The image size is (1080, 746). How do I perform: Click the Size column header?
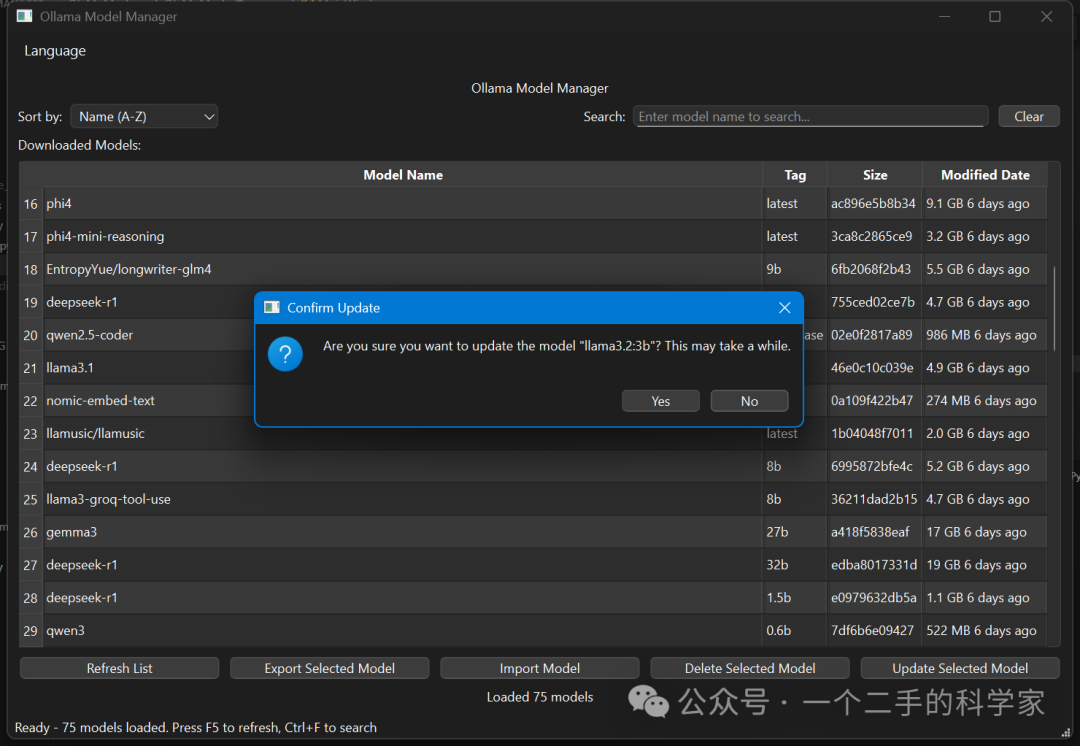coord(875,175)
